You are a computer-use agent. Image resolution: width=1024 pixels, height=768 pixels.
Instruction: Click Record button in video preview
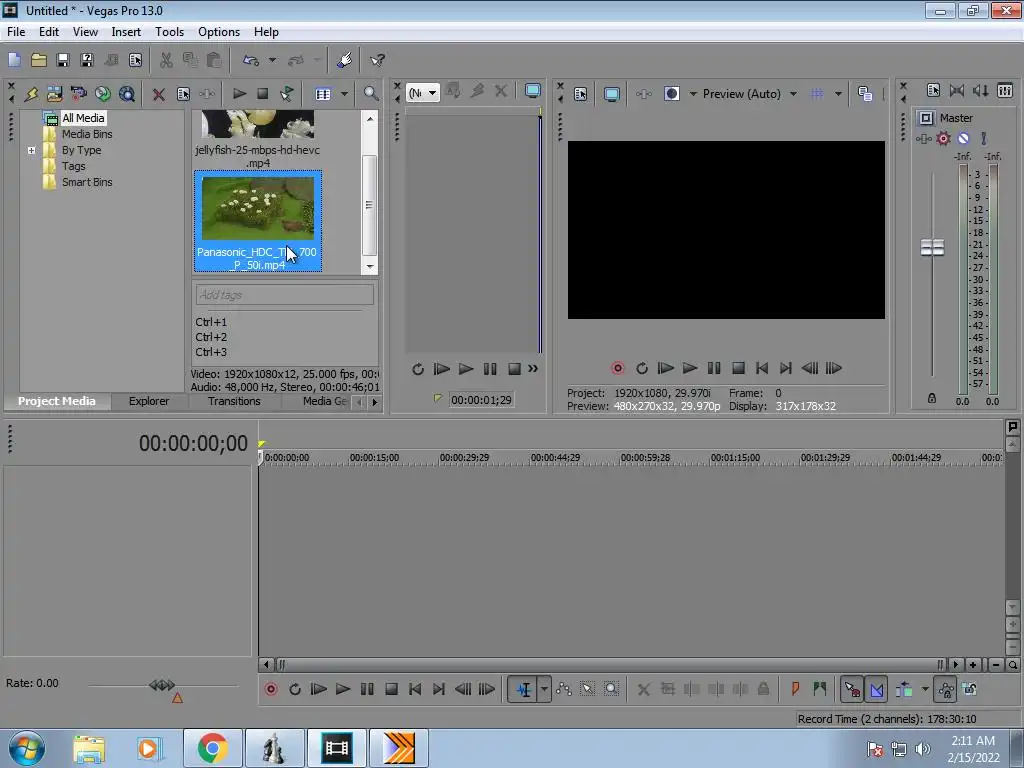coord(617,368)
